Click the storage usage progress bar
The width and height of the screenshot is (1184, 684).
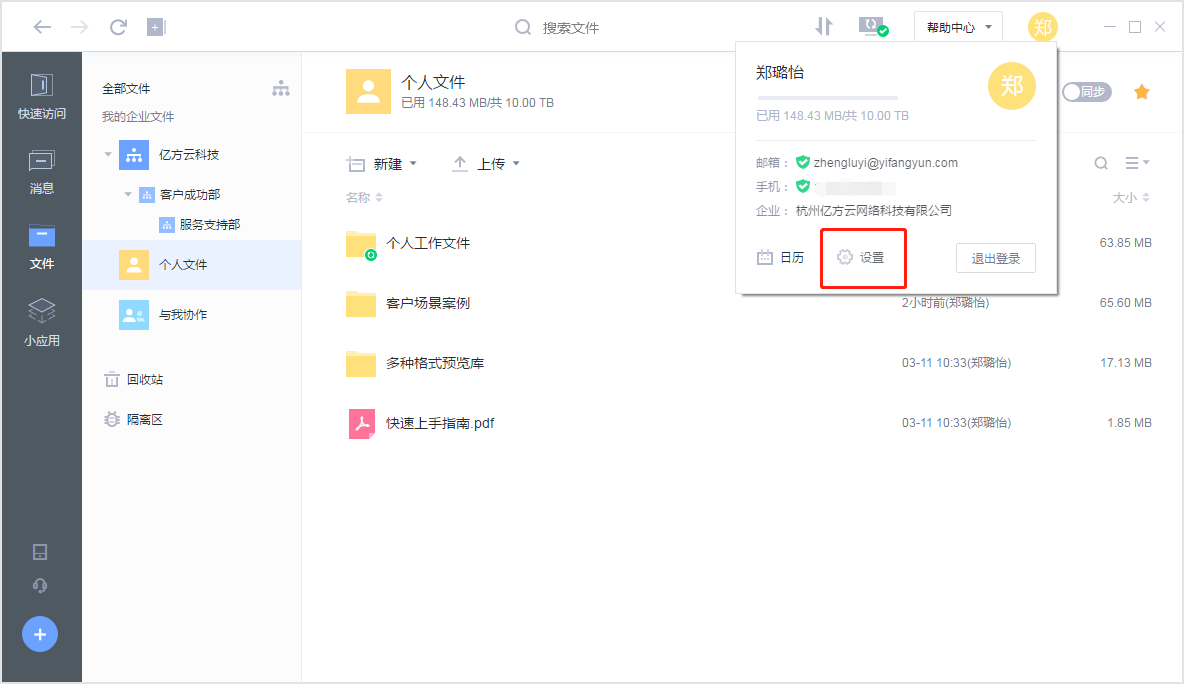click(x=827, y=97)
